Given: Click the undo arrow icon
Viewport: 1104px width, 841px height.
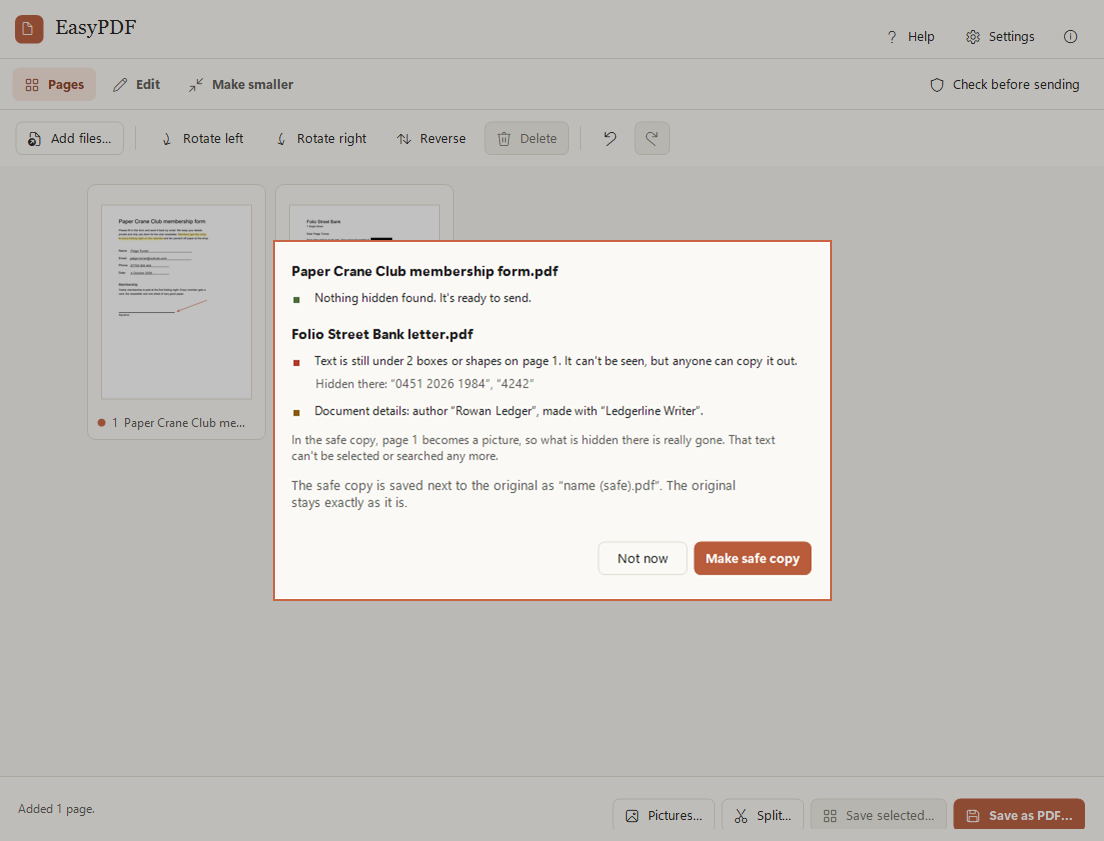Looking at the screenshot, I should click(610, 139).
